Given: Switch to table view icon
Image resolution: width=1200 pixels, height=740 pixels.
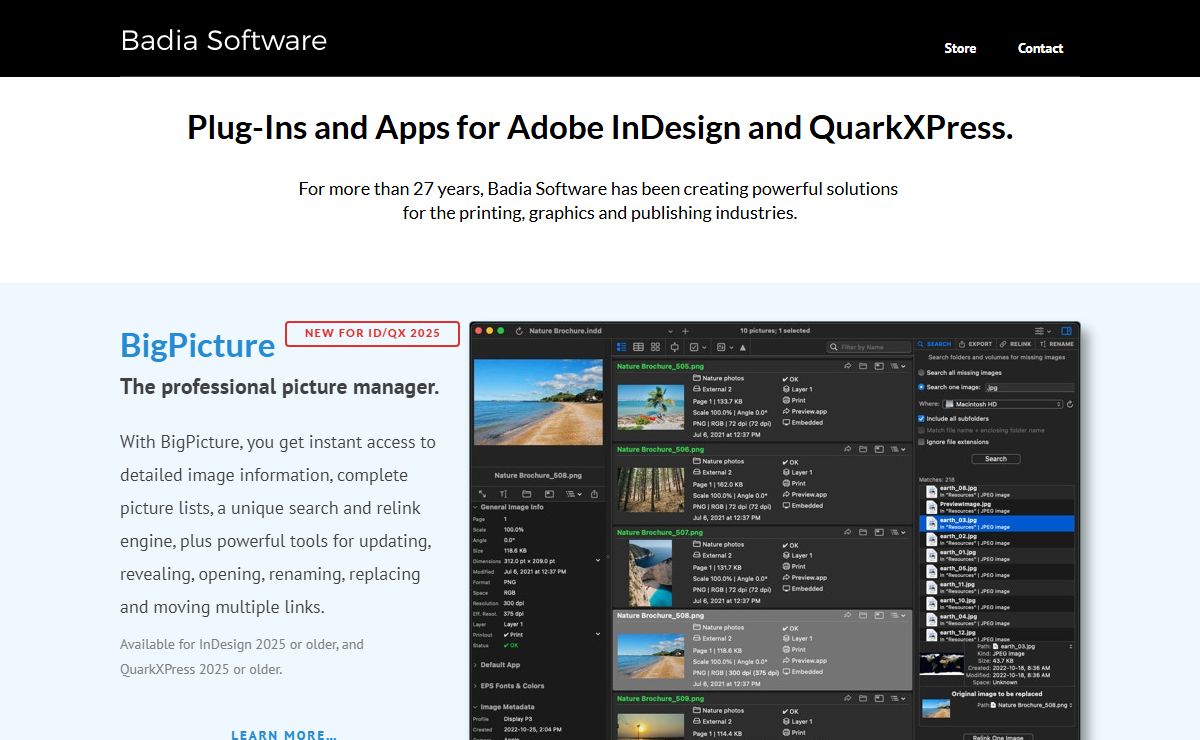Looking at the screenshot, I should (638, 347).
